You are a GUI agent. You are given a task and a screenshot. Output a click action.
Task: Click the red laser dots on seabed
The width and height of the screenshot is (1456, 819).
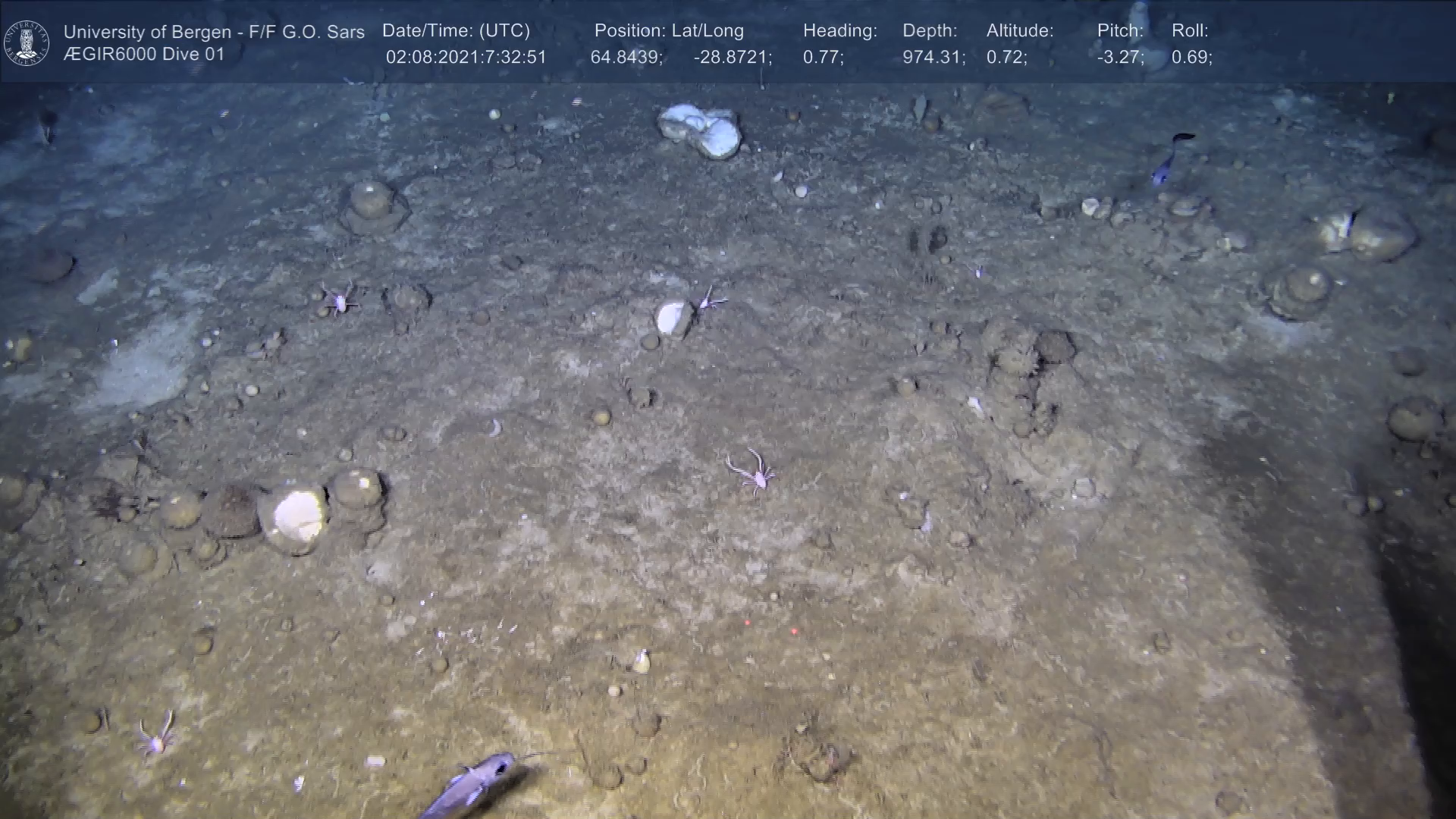(x=770, y=627)
